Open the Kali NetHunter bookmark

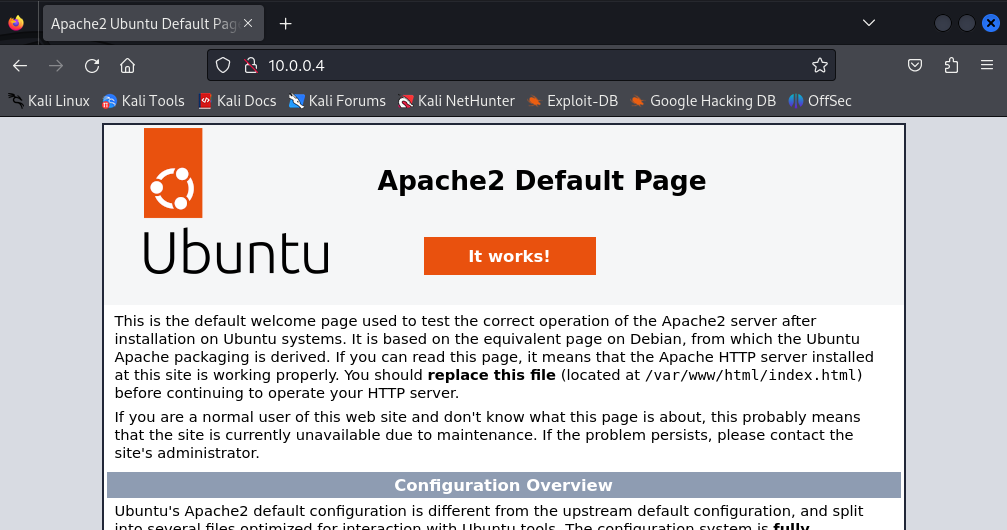457,101
